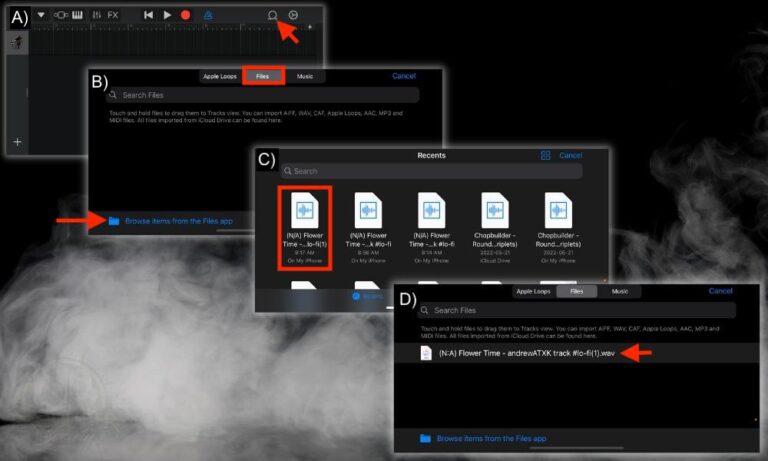Select the Files tab in panel B
The image size is (768, 461).
pyautogui.click(x=263, y=76)
